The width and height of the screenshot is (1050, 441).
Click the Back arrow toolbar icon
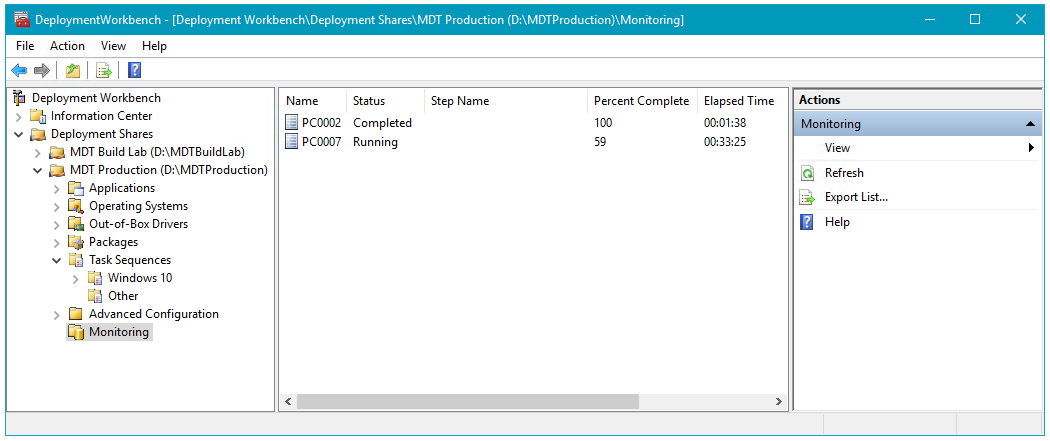tap(18, 70)
